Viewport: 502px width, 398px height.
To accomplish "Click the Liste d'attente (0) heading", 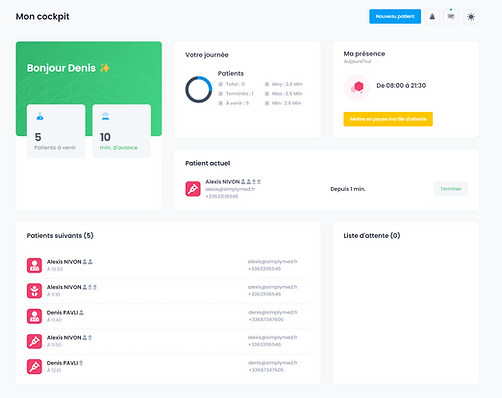I will 372,236.
